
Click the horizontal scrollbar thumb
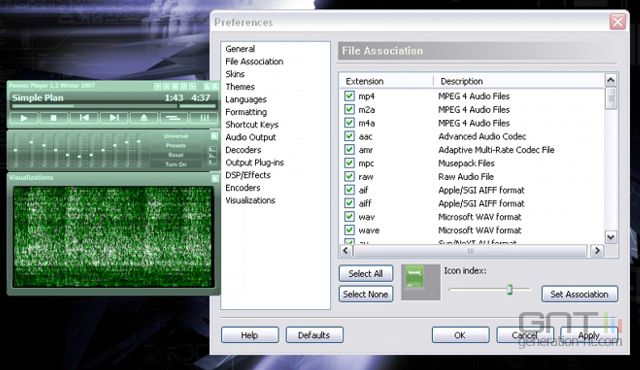coord(470,251)
